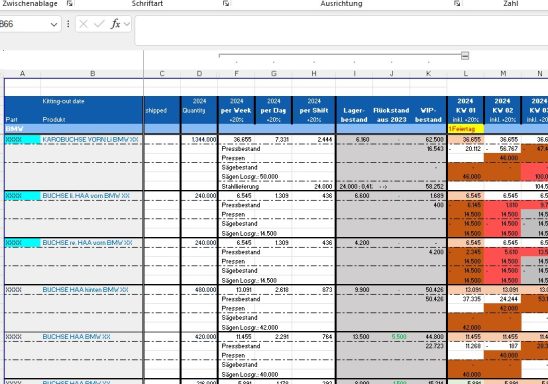This screenshot has width=548, height=384.
Task: Collapse the column group with the minus button
Action: (x=465, y=56)
